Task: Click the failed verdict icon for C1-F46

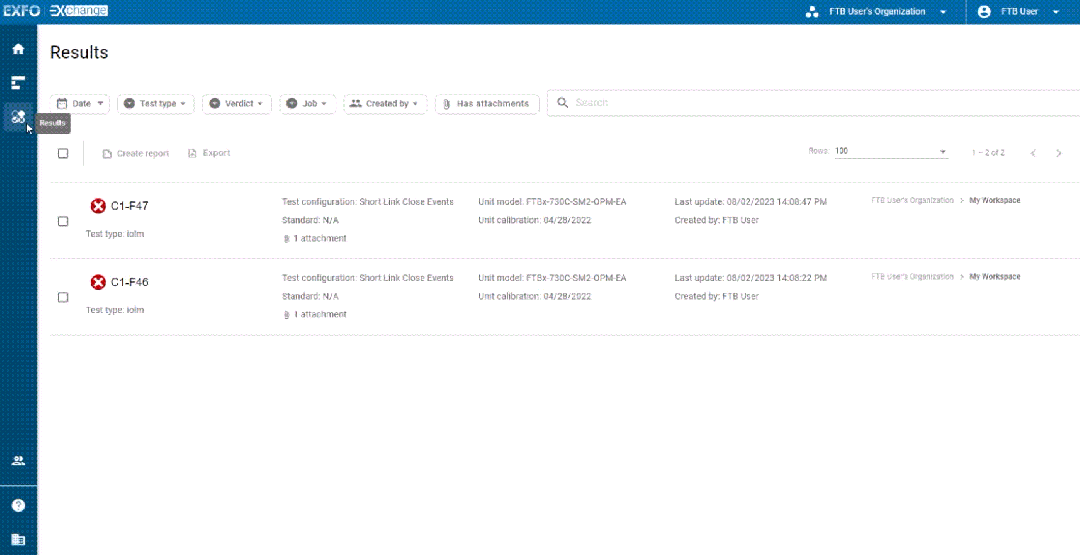Action: (98, 282)
